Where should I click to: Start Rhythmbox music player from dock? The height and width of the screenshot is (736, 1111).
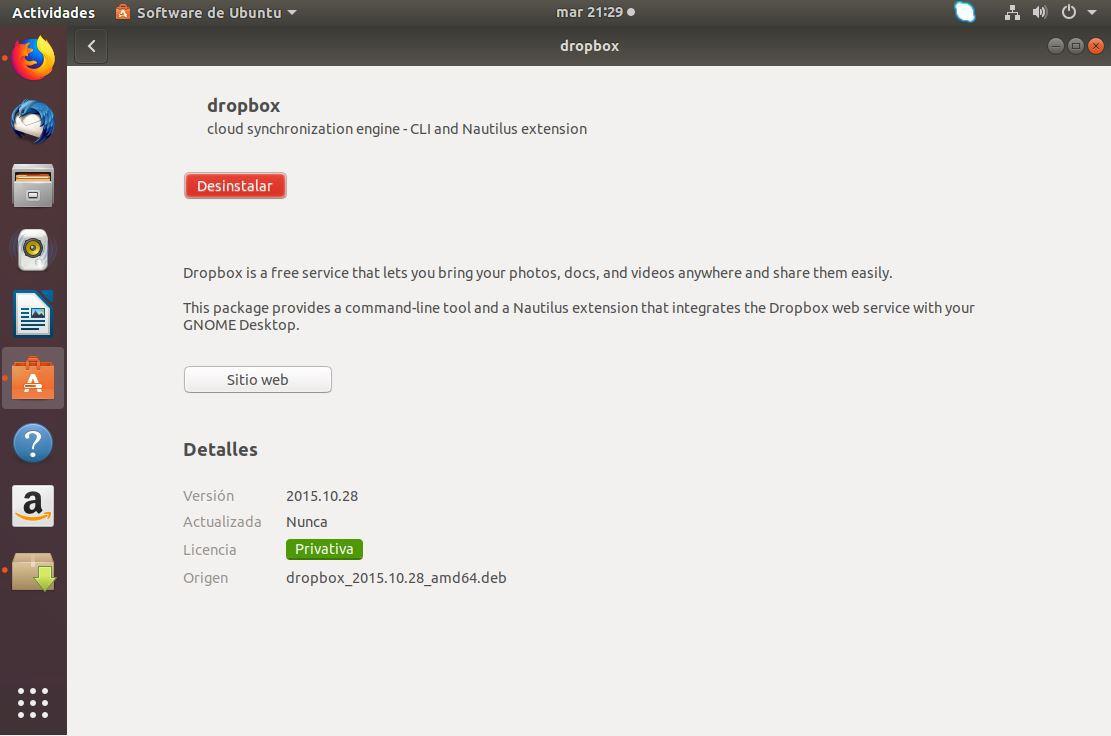[x=33, y=249]
